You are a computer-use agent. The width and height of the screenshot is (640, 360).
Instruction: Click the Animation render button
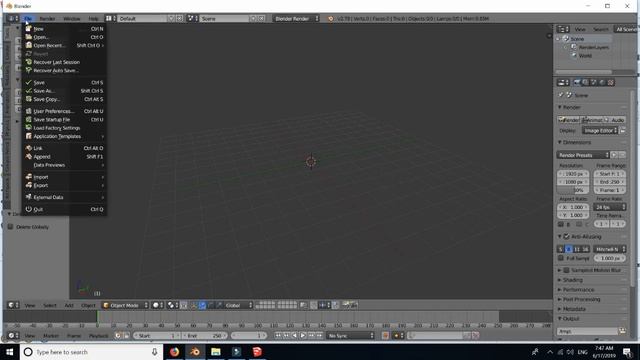591,120
